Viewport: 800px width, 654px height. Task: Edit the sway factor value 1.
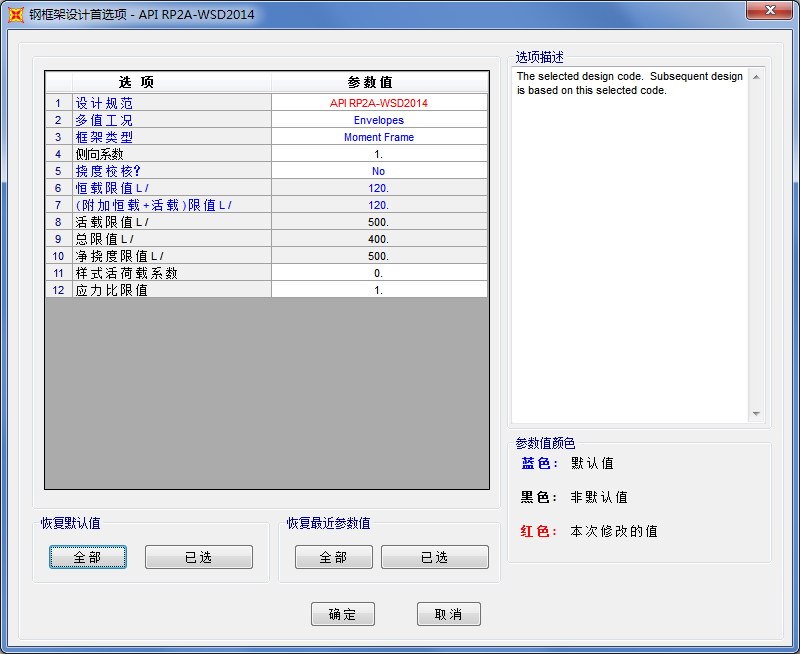[378, 154]
